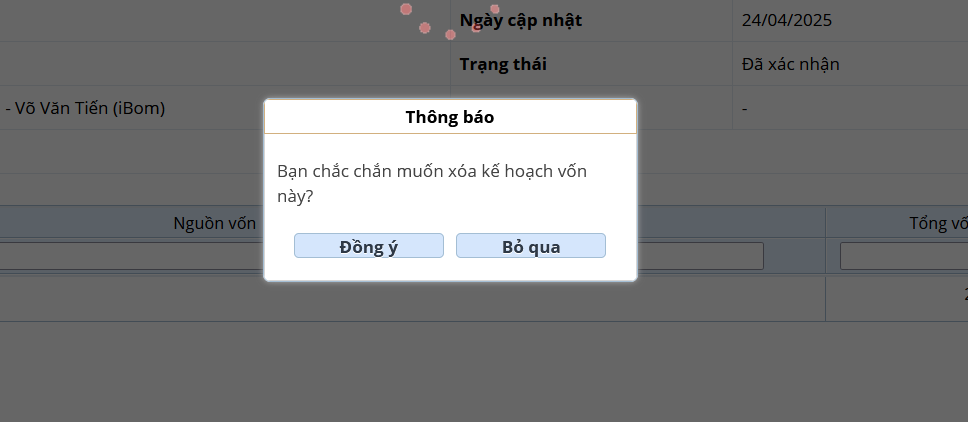Click the blank area below the table
Viewport: 968px width, 422px height.
[484, 372]
